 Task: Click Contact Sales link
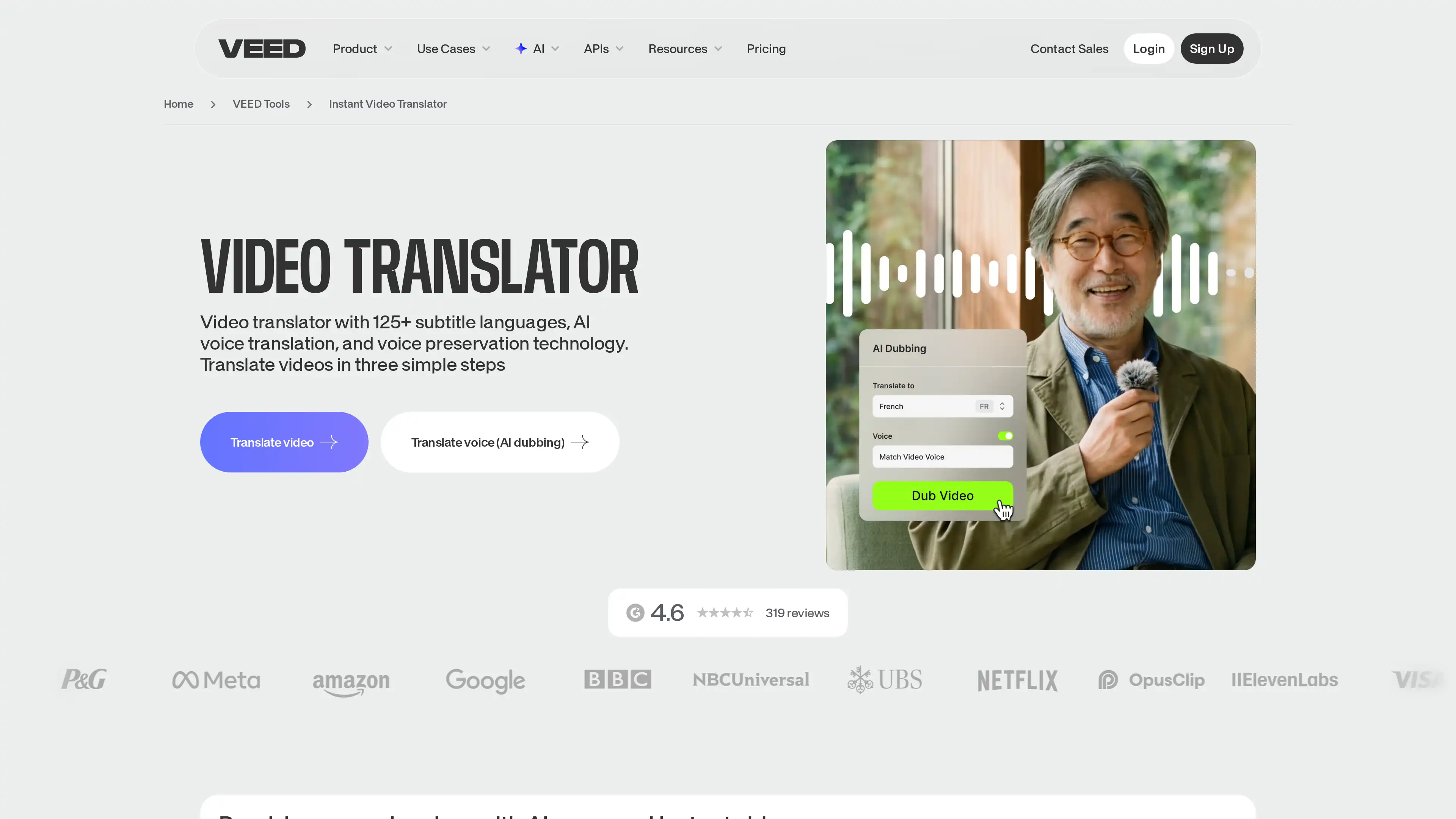tap(1069, 49)
